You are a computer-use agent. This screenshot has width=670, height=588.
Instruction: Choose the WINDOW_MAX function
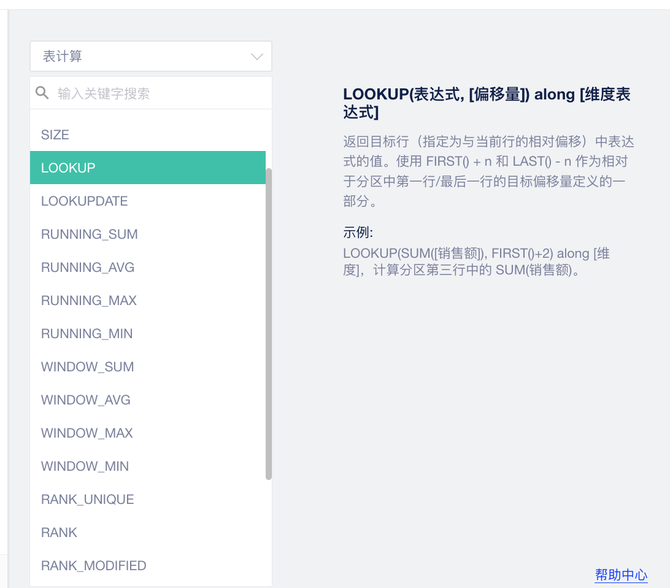click(x=86, y=432)
